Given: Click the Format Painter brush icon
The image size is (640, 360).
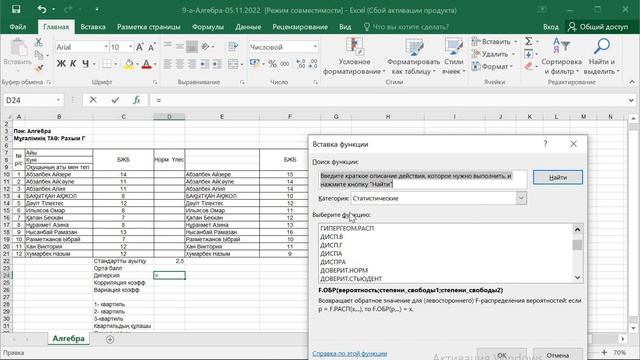Looking at the screenshot, I should point(38,69).
